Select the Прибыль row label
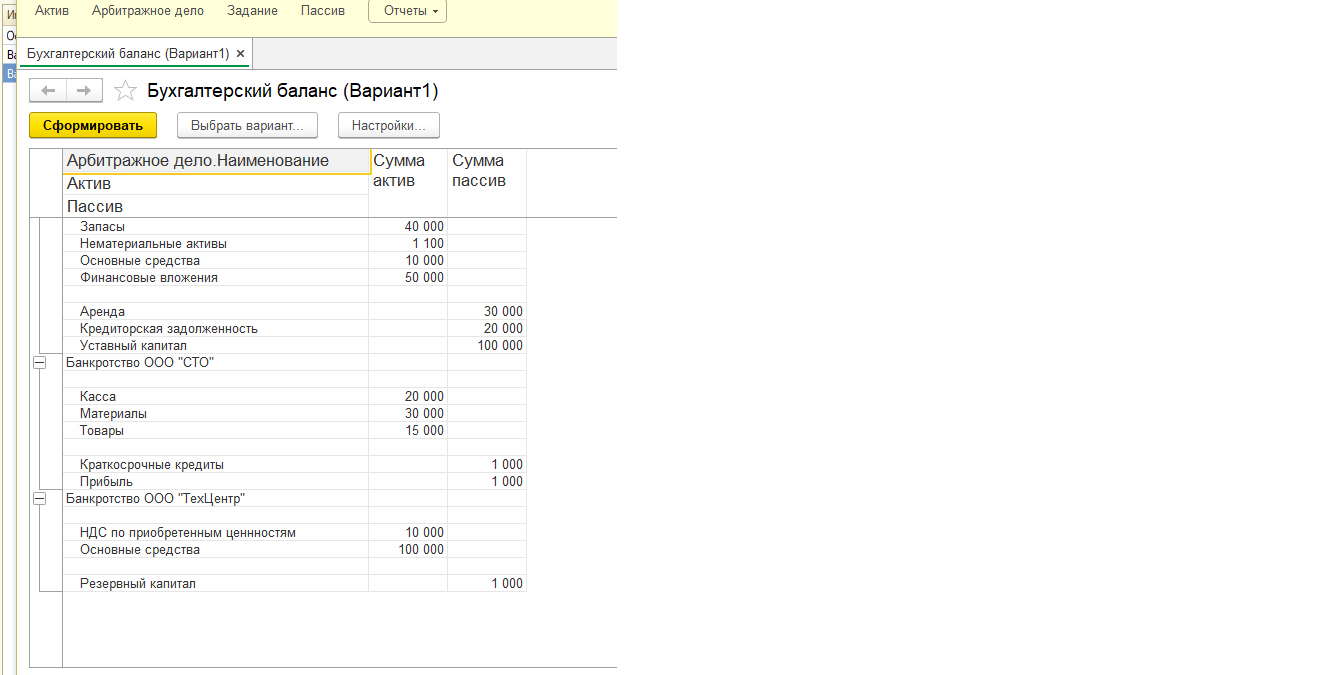The height and width of the screenshot is (675, 1326). [106, 482]
